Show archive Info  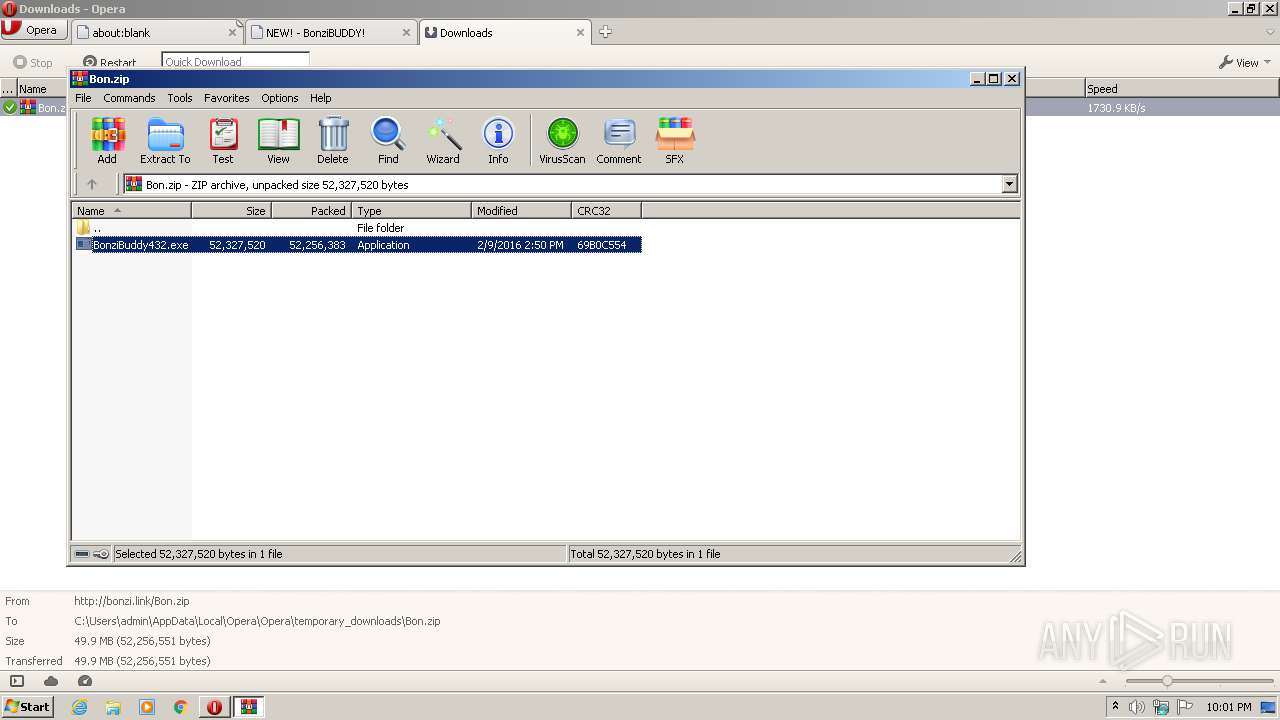(498, 140)
